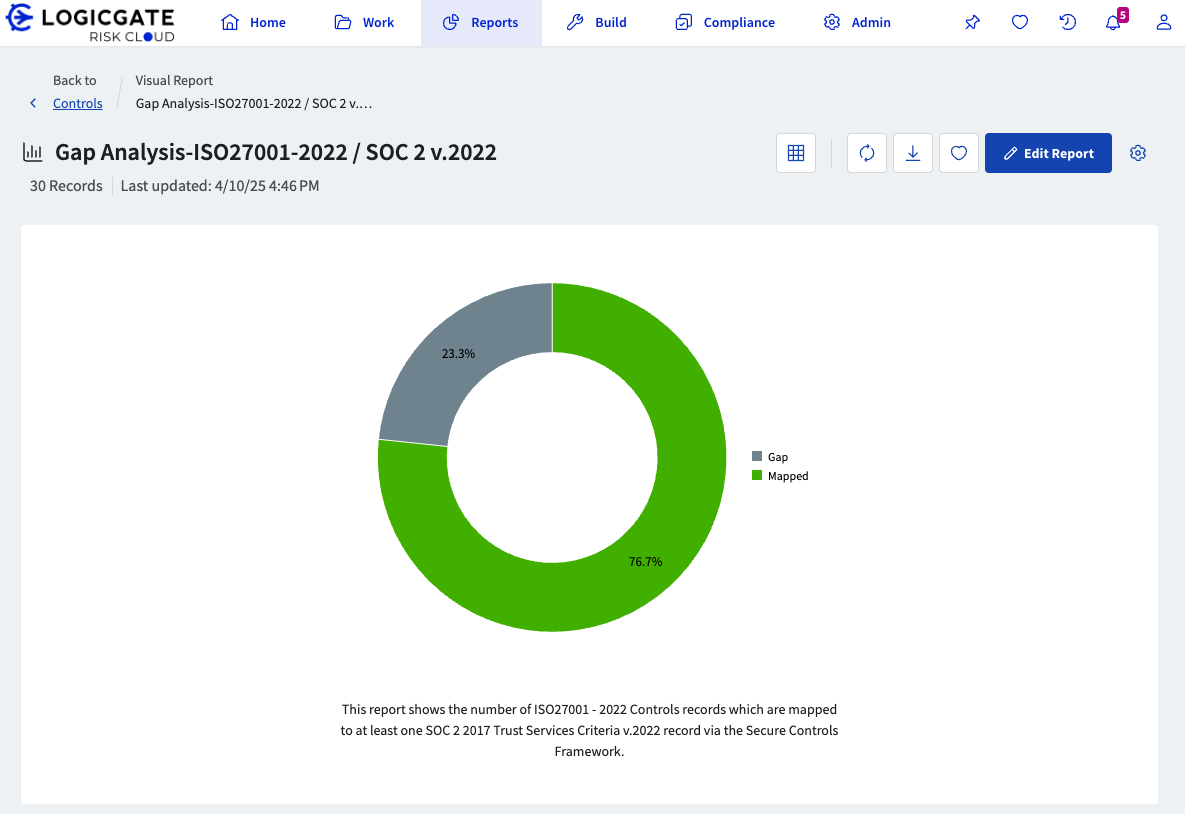The image size is (1185, 814).
Task: Click the Mapped legend label
Action: 788,476
